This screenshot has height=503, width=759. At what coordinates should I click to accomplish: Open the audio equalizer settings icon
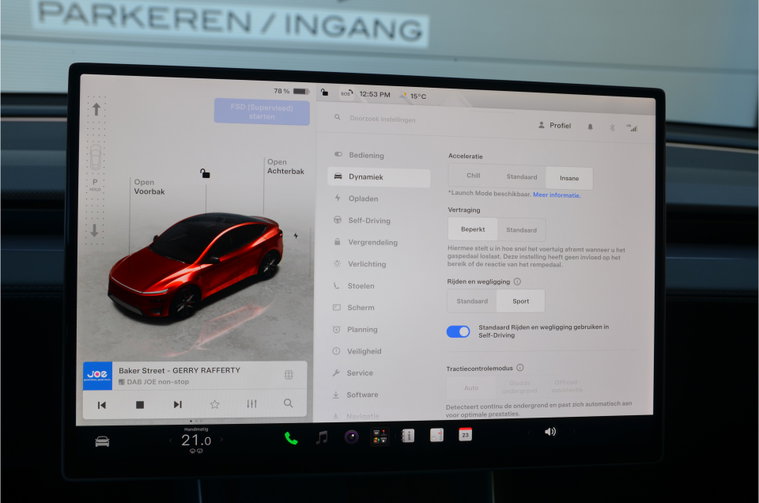252,403
